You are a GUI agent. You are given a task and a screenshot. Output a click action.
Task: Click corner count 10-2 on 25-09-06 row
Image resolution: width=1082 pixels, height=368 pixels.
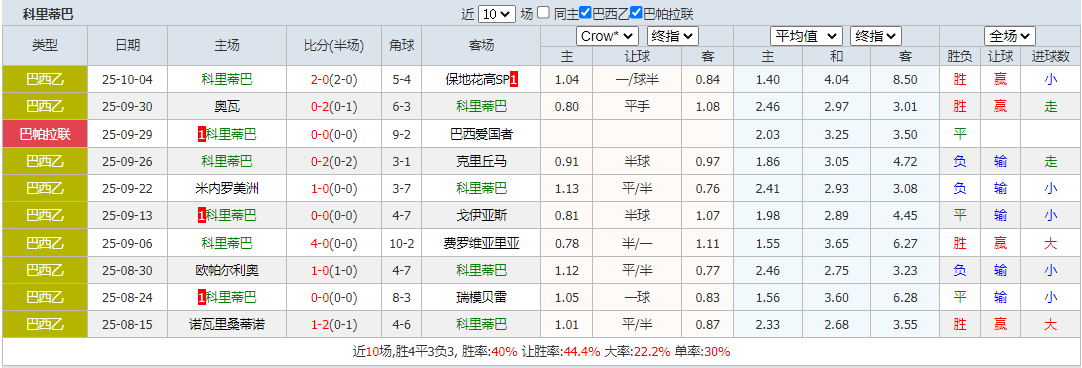pos(402,243)
